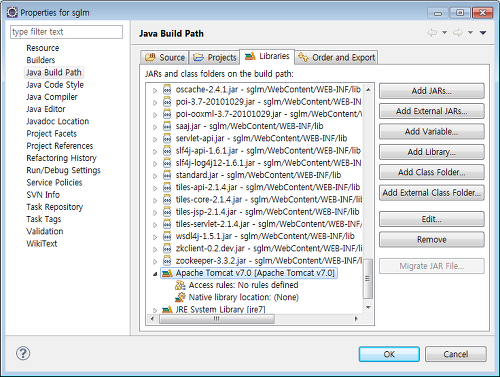Viewport: 500px width, 377px height.
Task: Click the back navigation arrow icon
Action: click(x=432, y=33)
